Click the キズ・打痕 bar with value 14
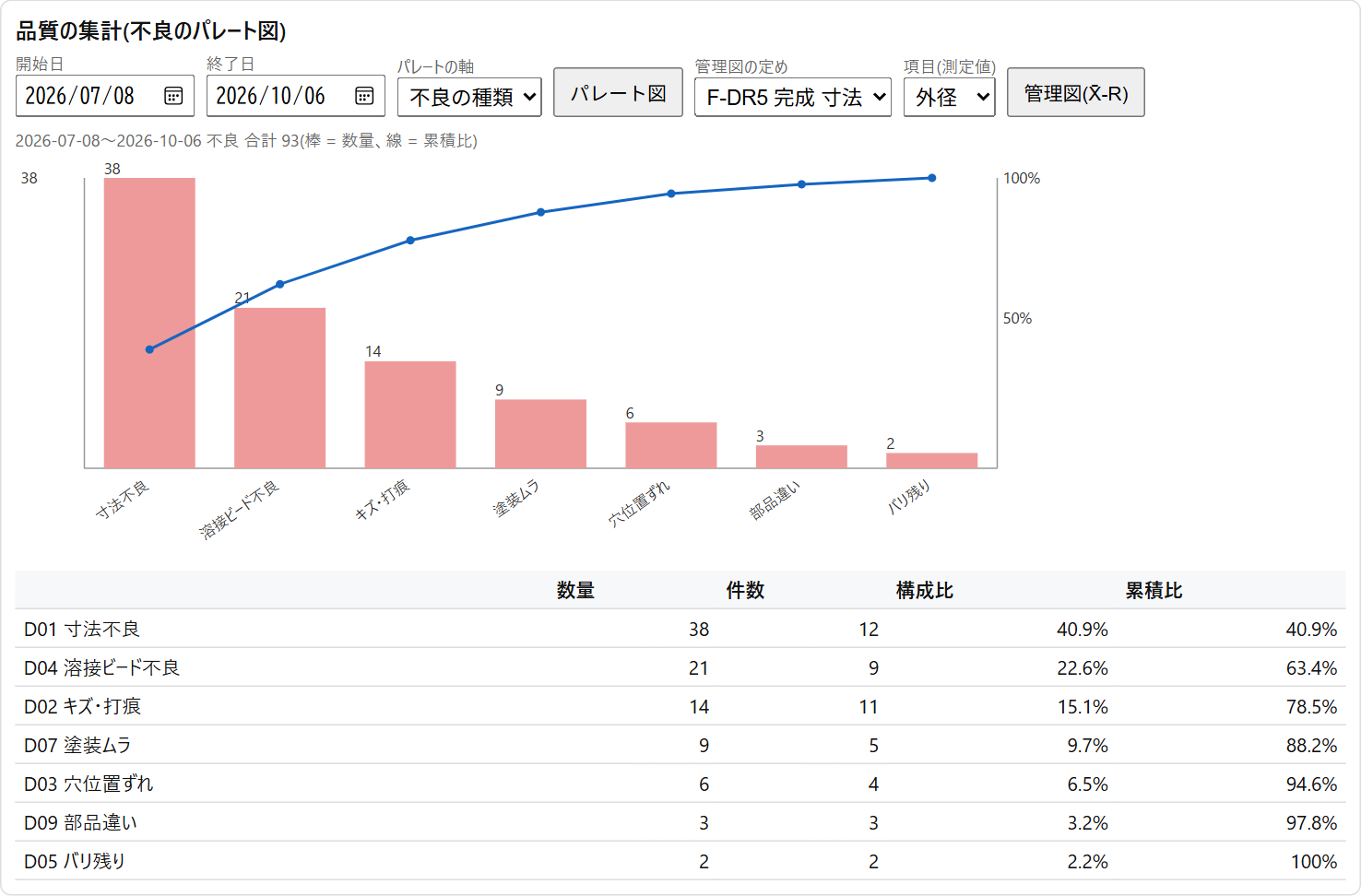 (410, 415)
